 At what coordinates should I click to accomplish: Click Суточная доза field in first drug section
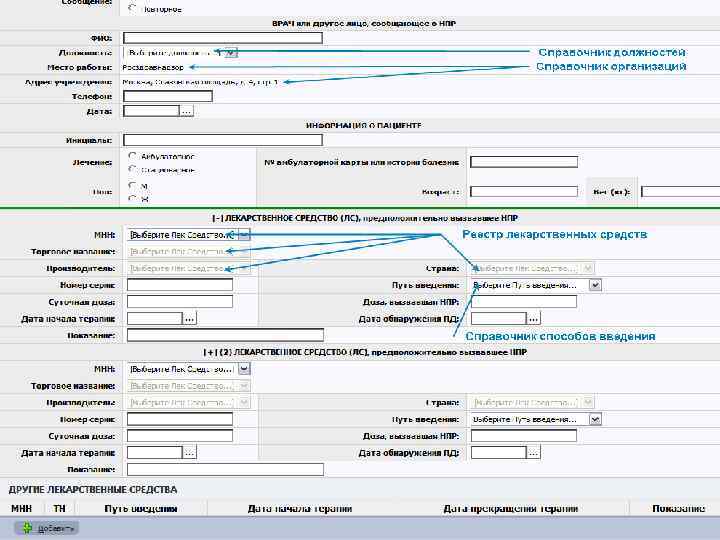click(180, 302)
